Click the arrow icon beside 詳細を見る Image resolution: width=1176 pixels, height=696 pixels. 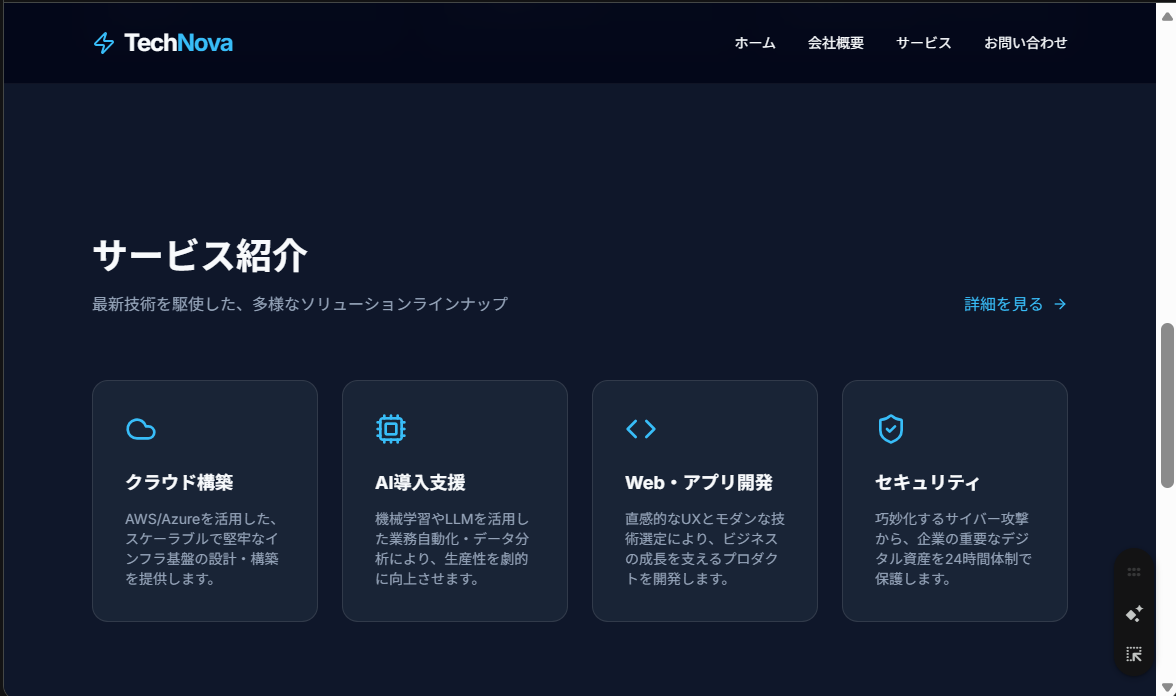coord(1061,304)
